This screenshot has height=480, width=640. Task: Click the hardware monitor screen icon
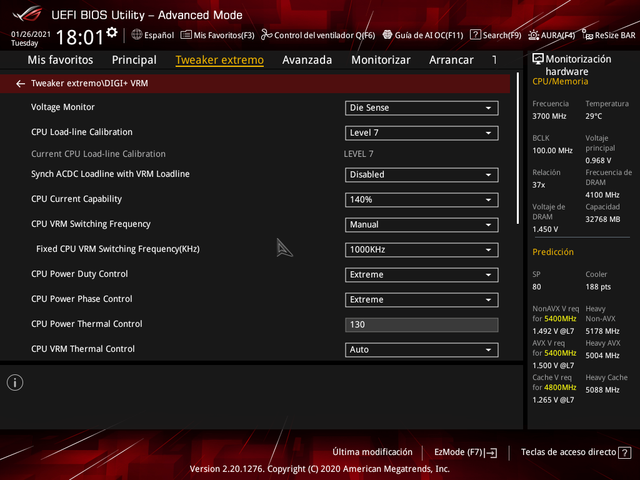(x=538, y=59)
